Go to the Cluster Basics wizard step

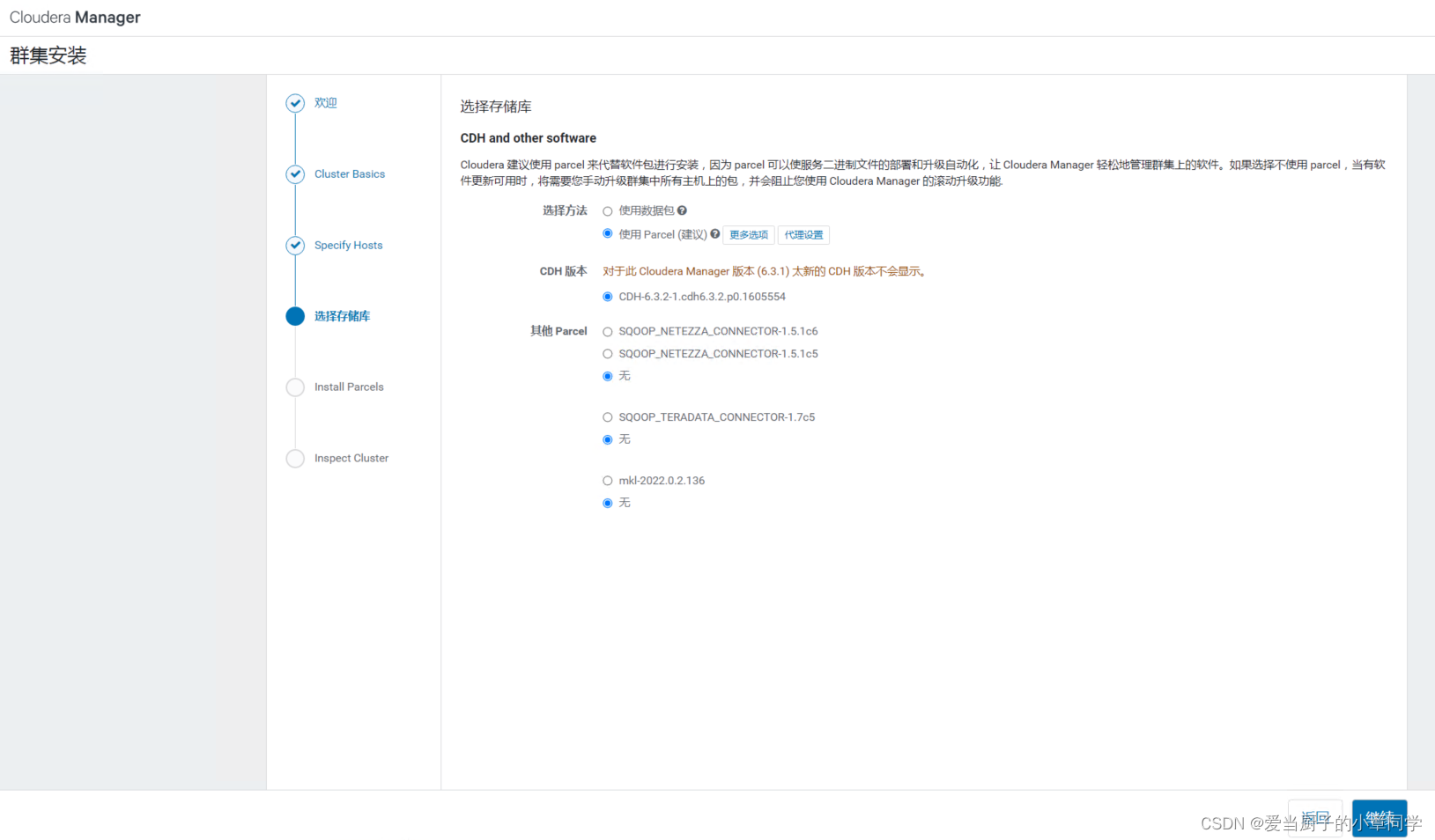coord(350,174)
